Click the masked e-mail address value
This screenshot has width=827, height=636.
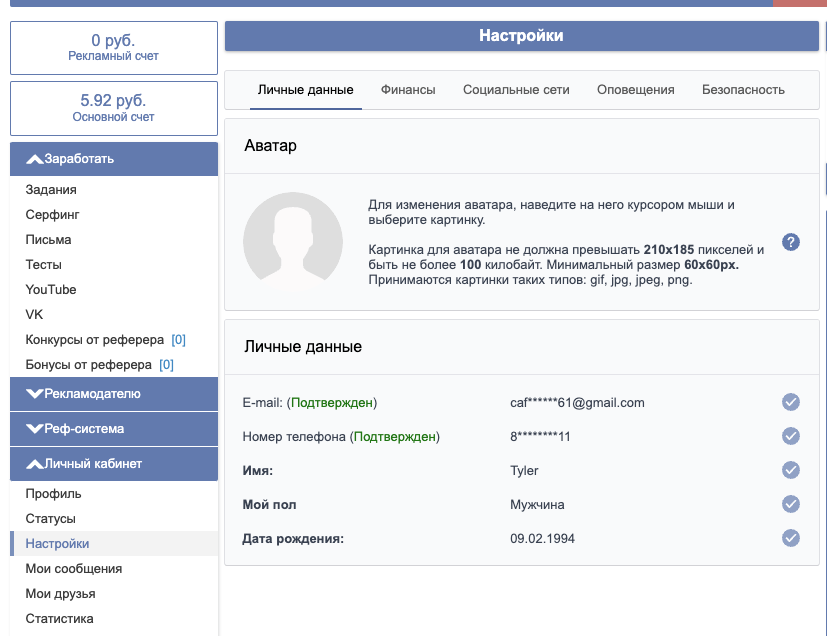pyautogui.click(x=577, y=403)
